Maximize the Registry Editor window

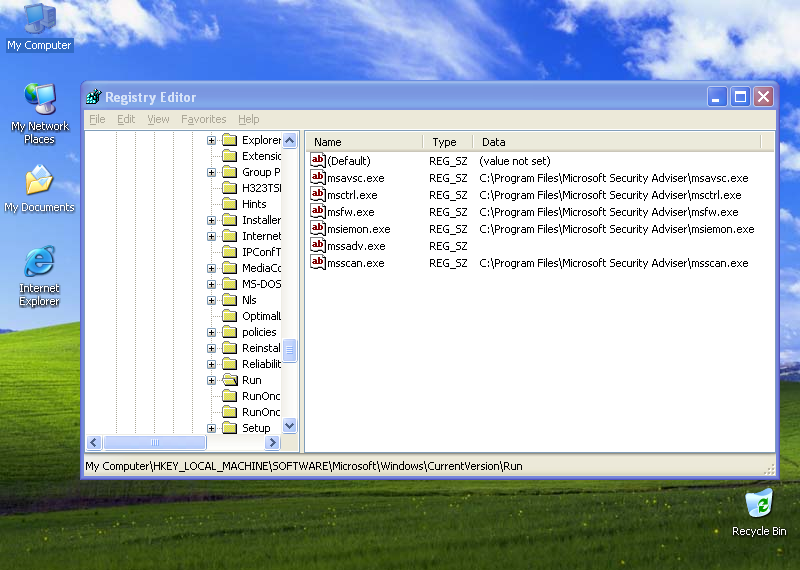pos(740,96)
